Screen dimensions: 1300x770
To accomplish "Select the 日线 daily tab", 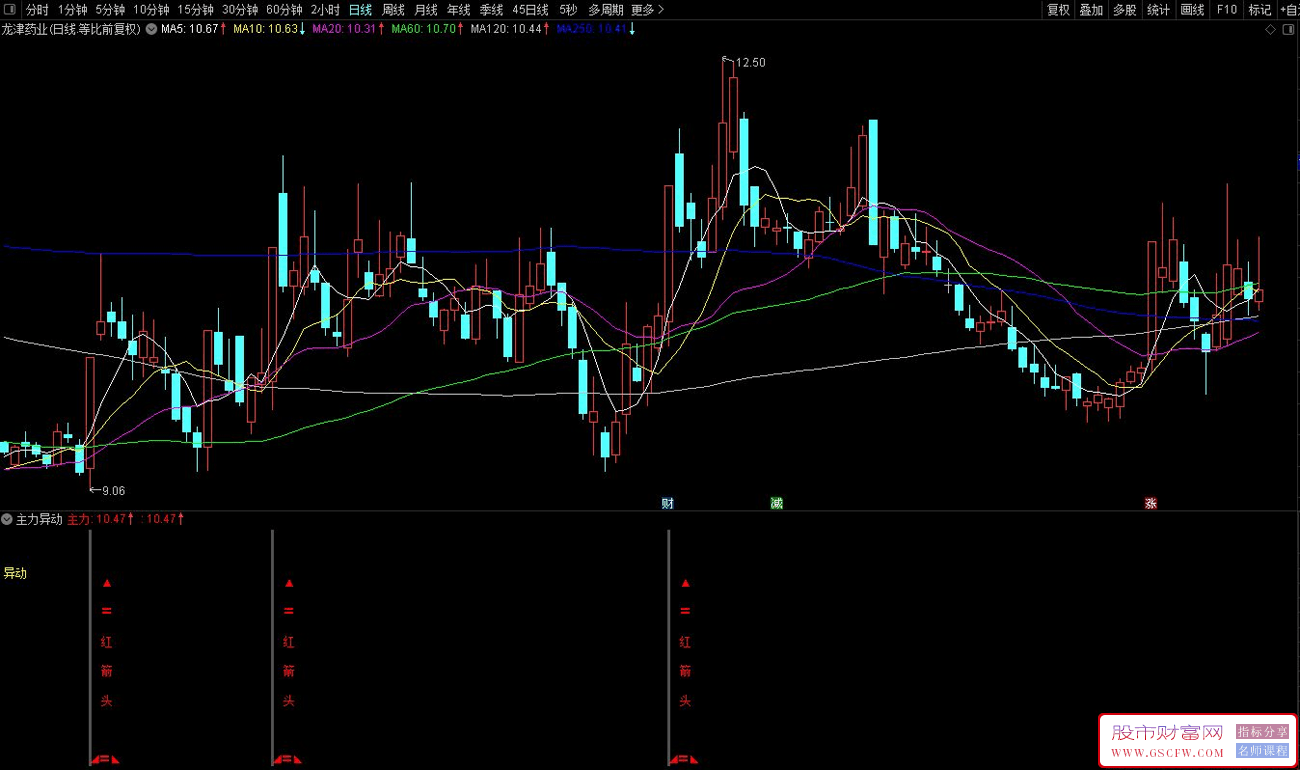I will (x=360, y=10).
